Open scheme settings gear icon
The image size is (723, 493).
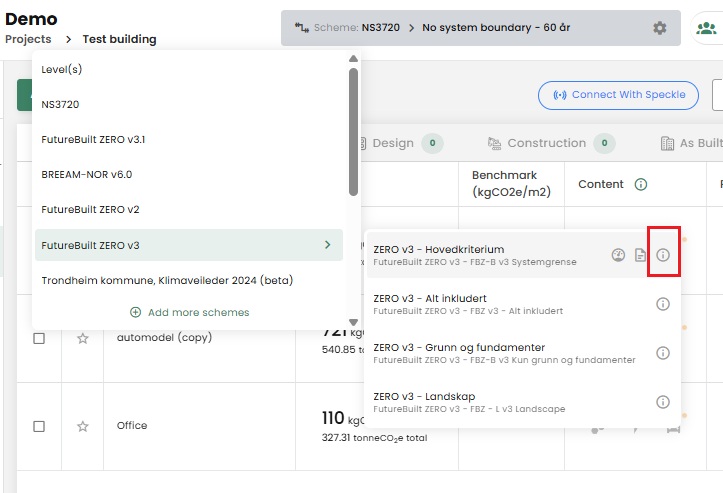659,28
